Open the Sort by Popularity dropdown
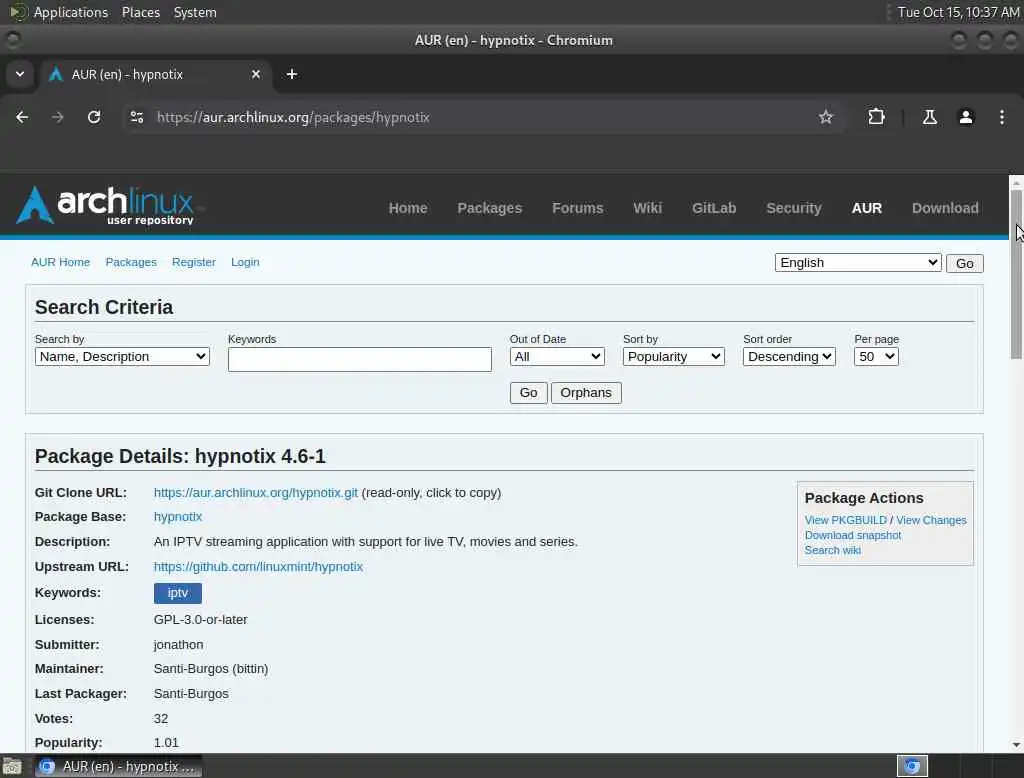 point(673,357)
